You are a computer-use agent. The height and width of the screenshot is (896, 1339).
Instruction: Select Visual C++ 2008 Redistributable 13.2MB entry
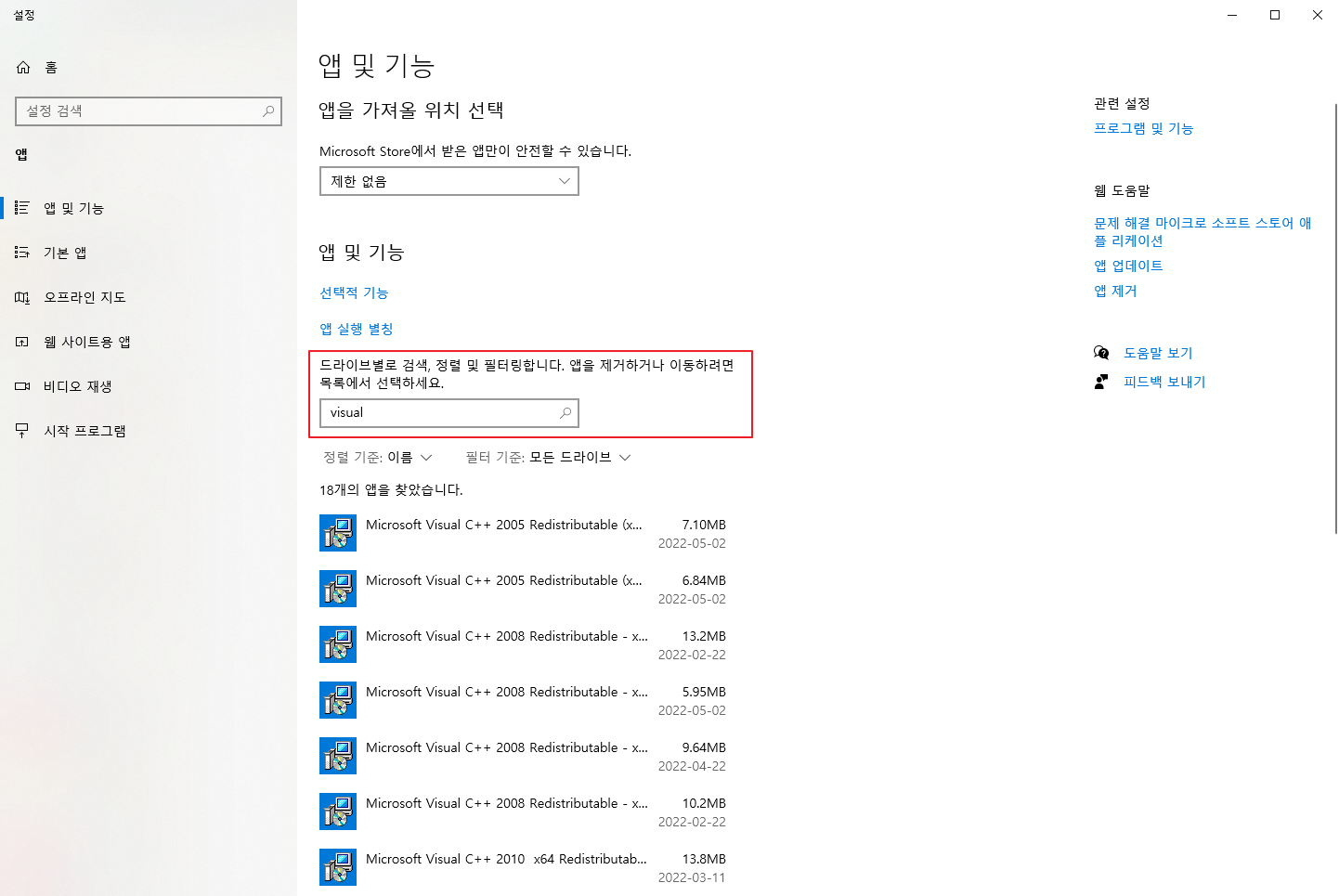[x=524, y=644]
